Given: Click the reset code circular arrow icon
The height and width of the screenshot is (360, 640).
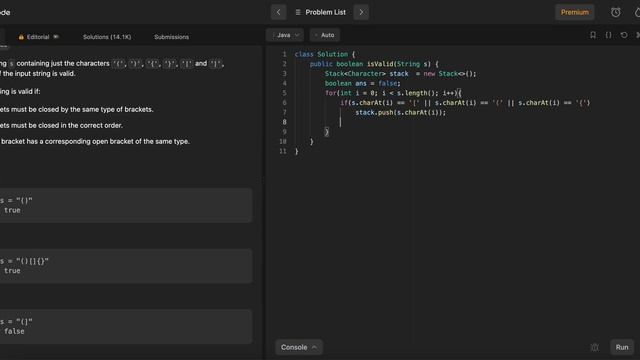Looking at the screenshot, I should coord(624,35).
